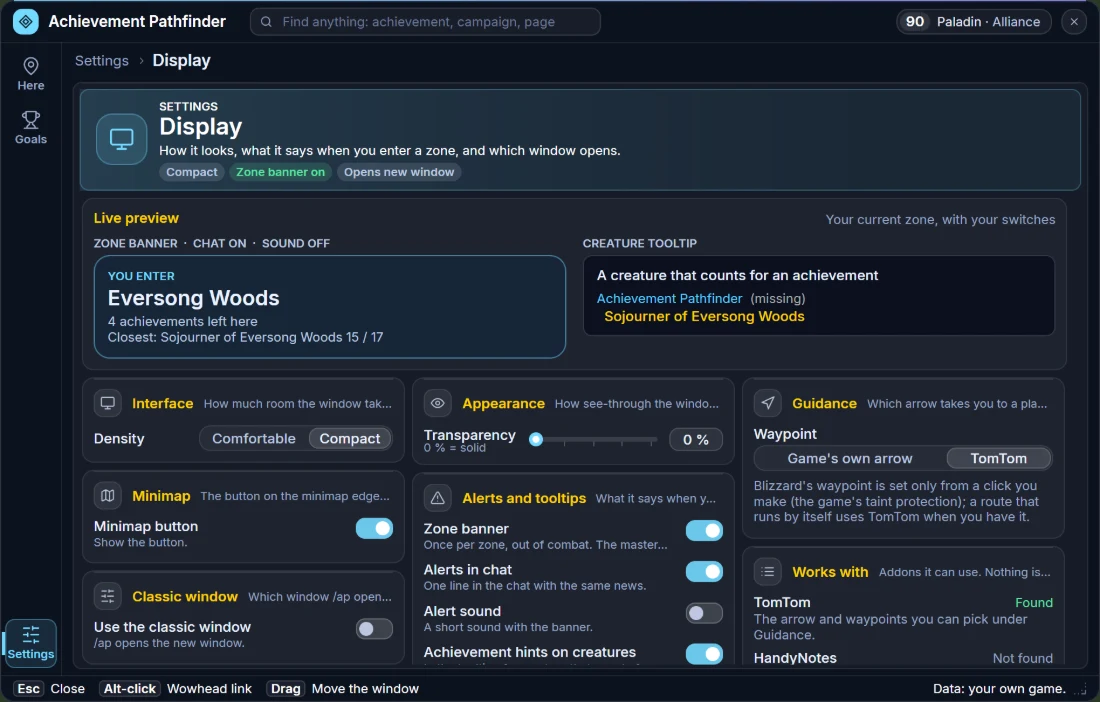Click the 4 achievements left here line
1100x702 pixels.
pos(182,321)
